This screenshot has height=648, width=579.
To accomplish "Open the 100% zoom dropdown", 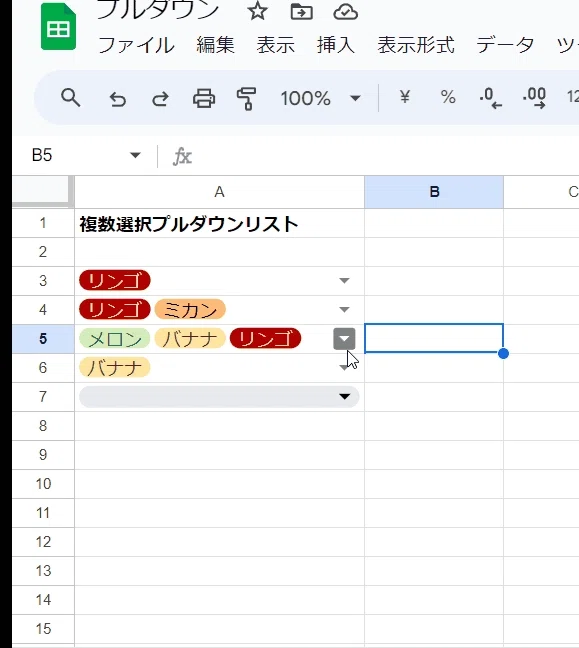I will pyautogui.click(x=320, y=98).
